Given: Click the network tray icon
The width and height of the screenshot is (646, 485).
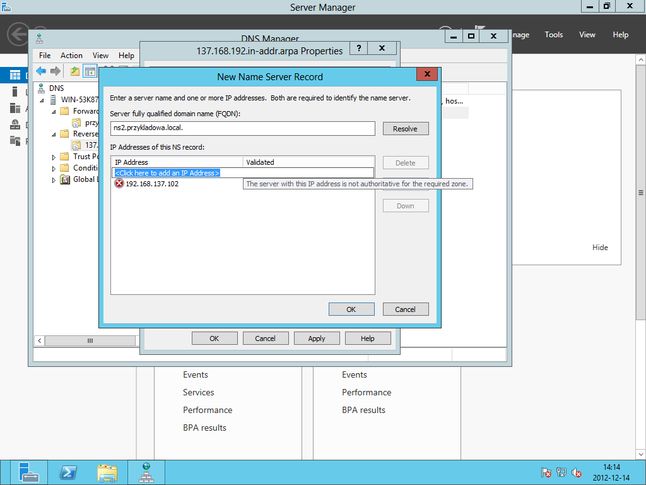Looking at the screenshot, I should pyautogui.click(x=562, y=472).
